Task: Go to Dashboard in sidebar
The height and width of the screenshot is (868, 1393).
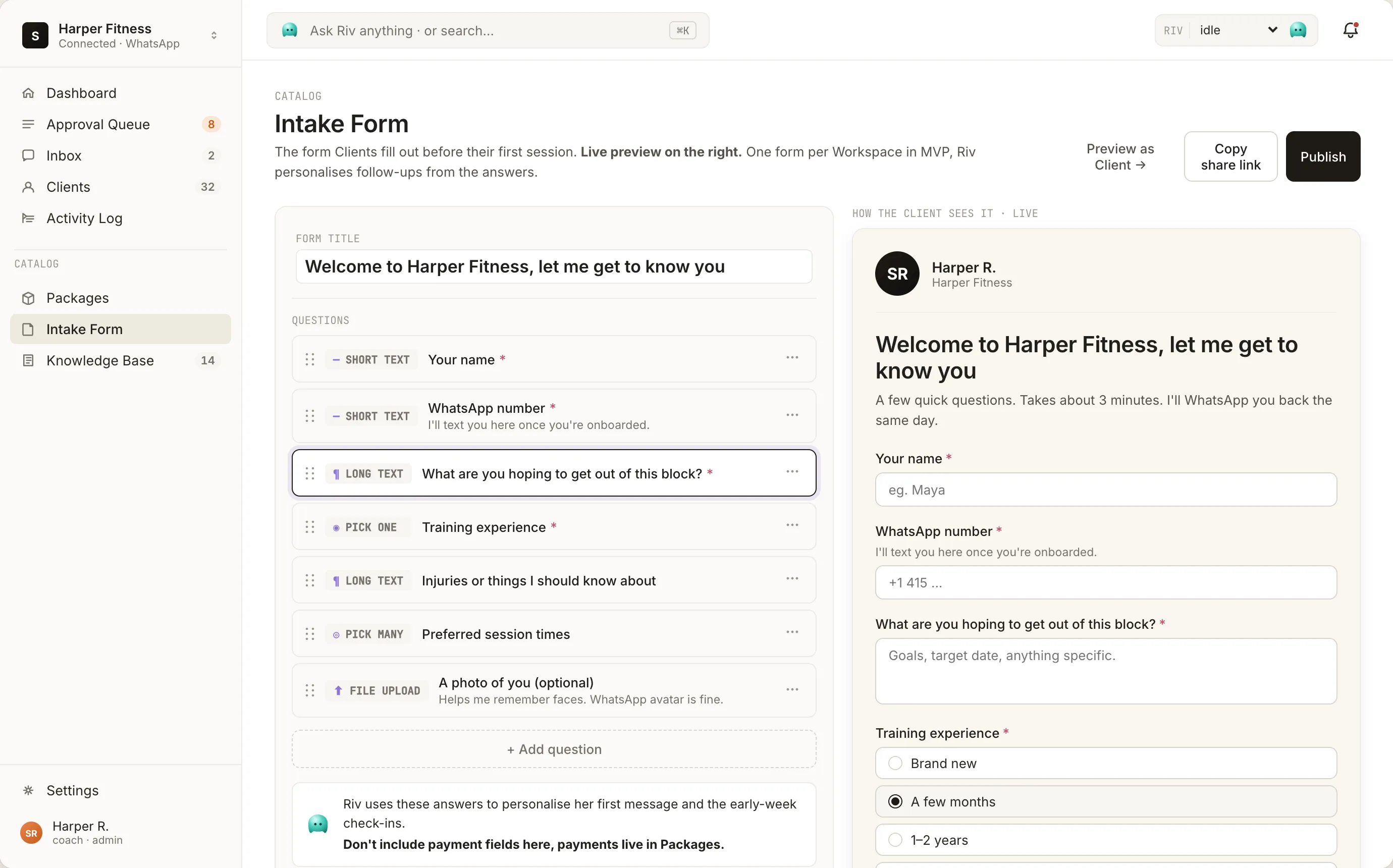Action: tap(121, 93)
